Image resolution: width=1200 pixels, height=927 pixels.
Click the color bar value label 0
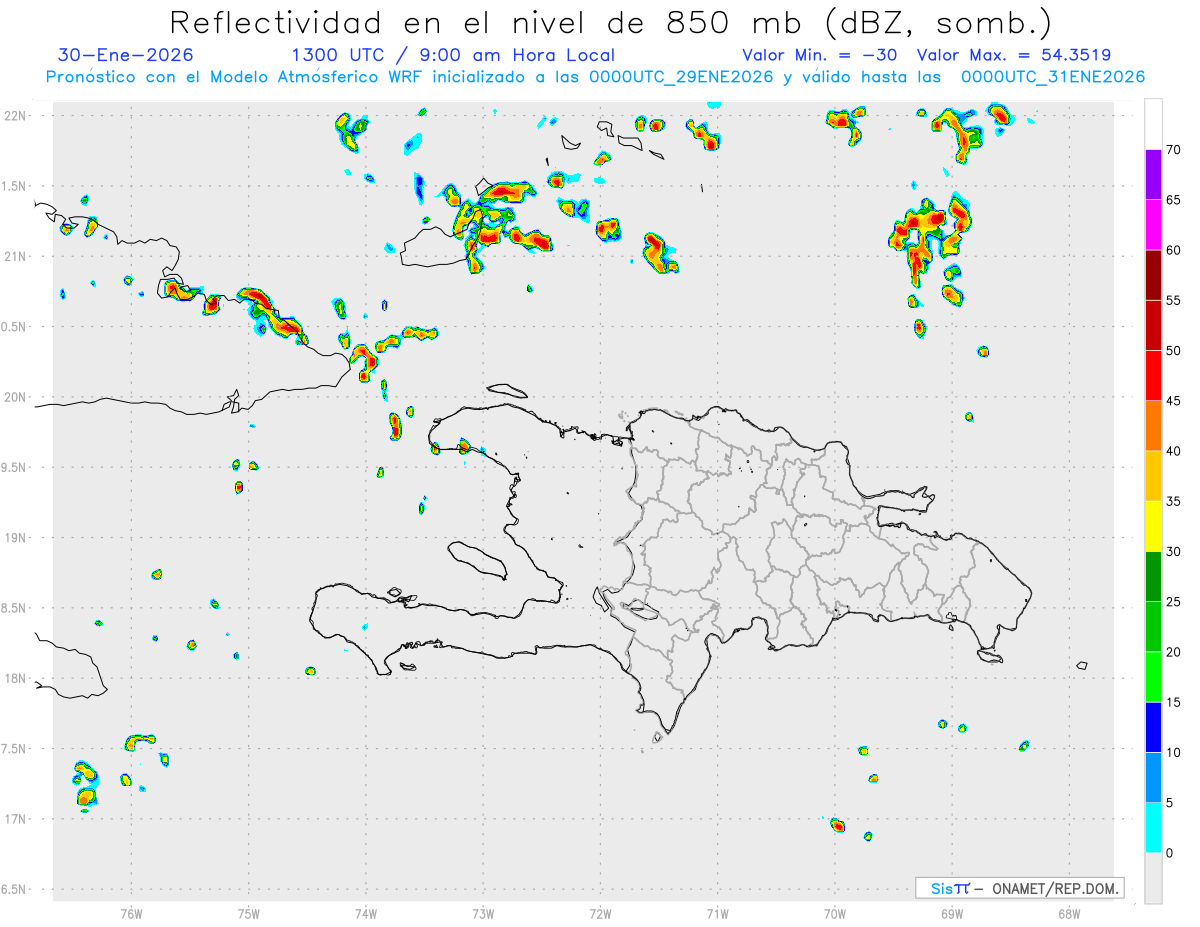[1169, 853]
